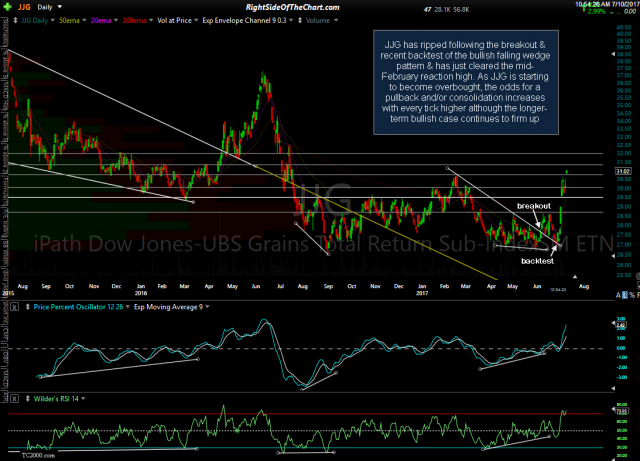Click reorder arrows beside Wilder's RSI
This screenshot has height=461, width=640.
click(28, 399)
